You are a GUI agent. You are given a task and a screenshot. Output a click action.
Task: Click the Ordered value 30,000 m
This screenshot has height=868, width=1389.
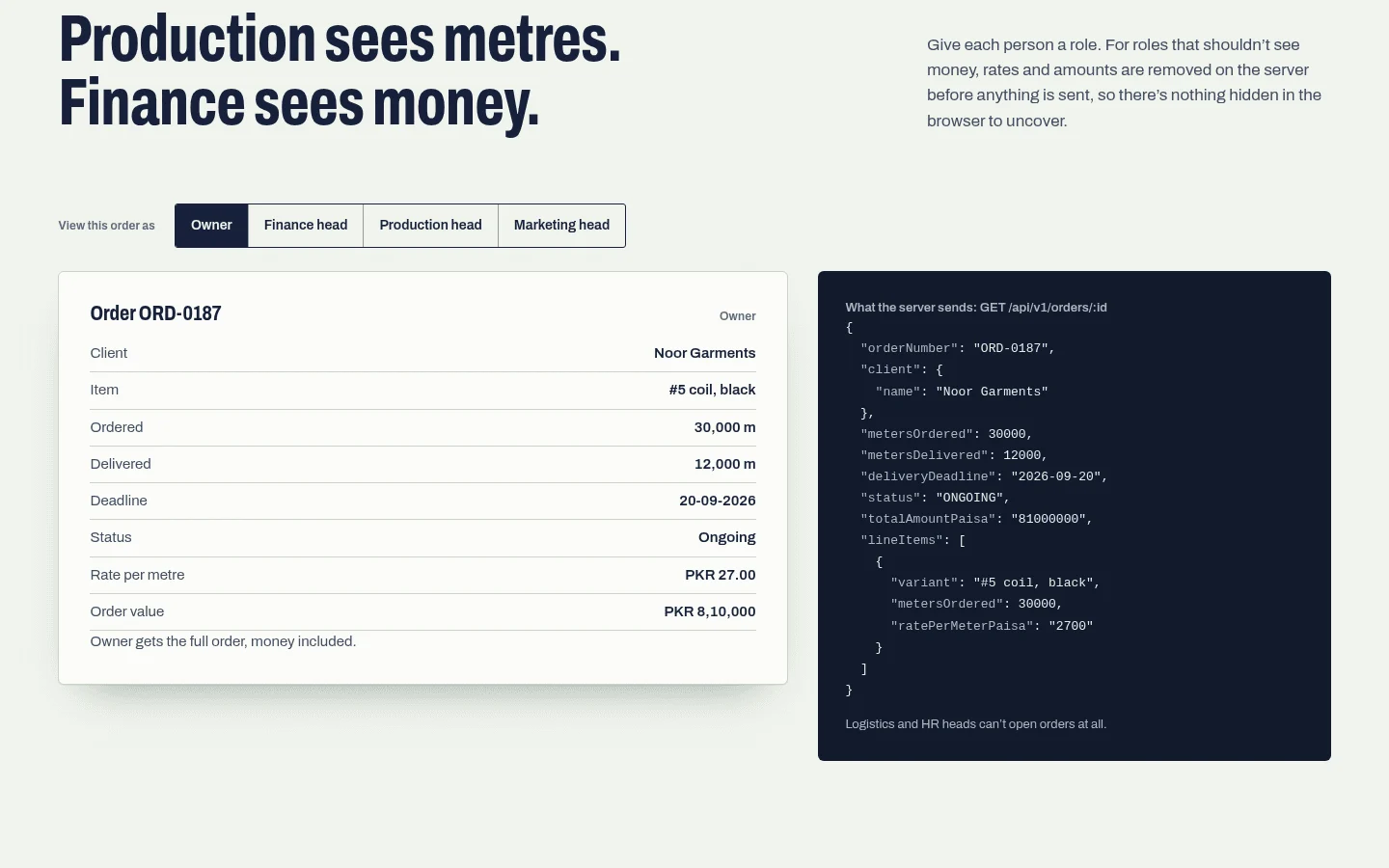[725, 427]
